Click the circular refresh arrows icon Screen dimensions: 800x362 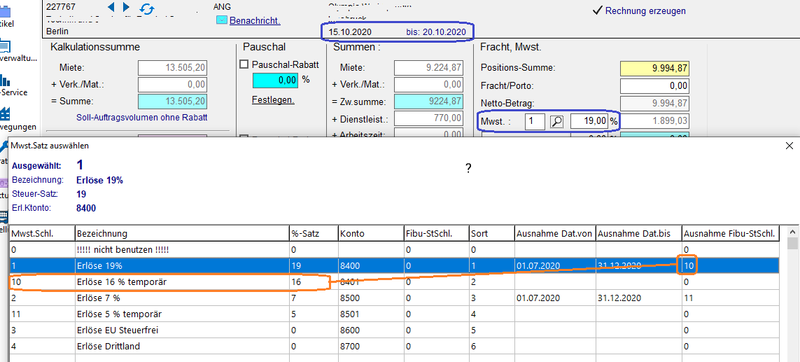click(146, 8)
